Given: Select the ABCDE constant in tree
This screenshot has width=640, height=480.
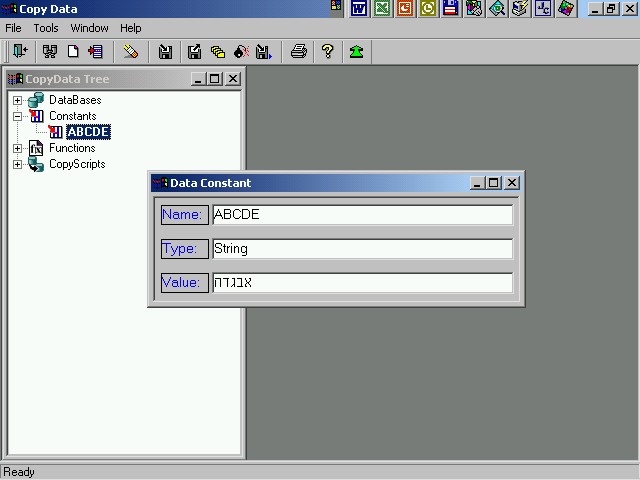Looking at the screenshot, I should [x=88, y=132].
